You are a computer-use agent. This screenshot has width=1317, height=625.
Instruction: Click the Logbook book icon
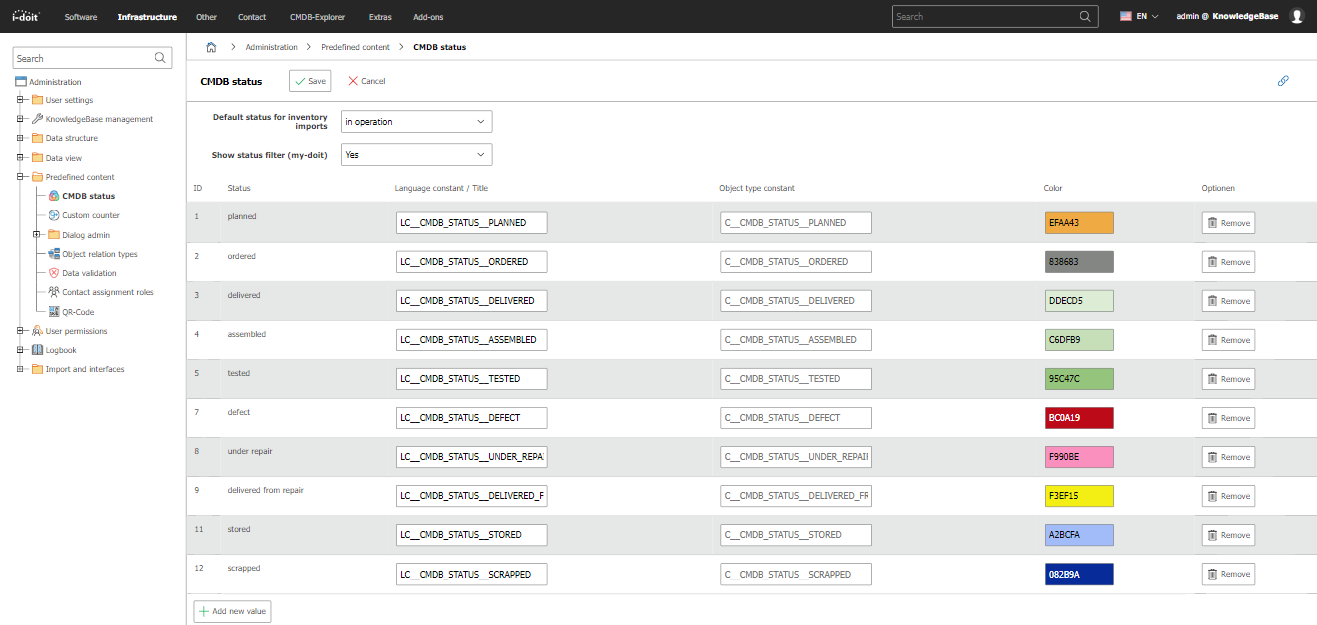point(37,350)
